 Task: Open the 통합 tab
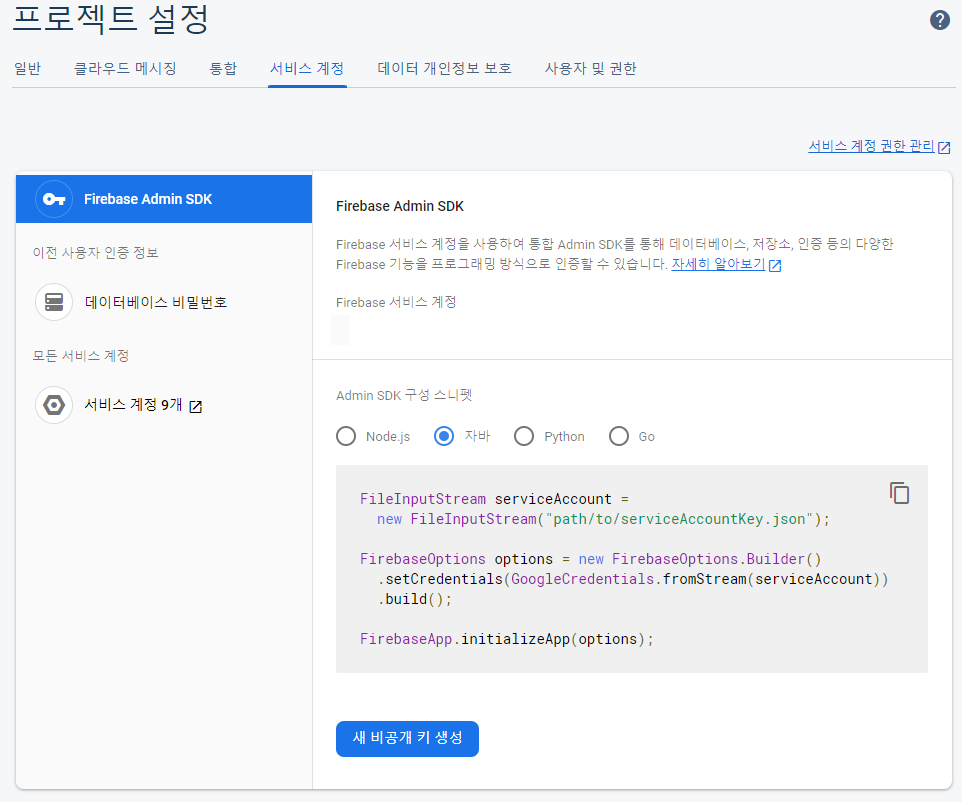point(223,69)
